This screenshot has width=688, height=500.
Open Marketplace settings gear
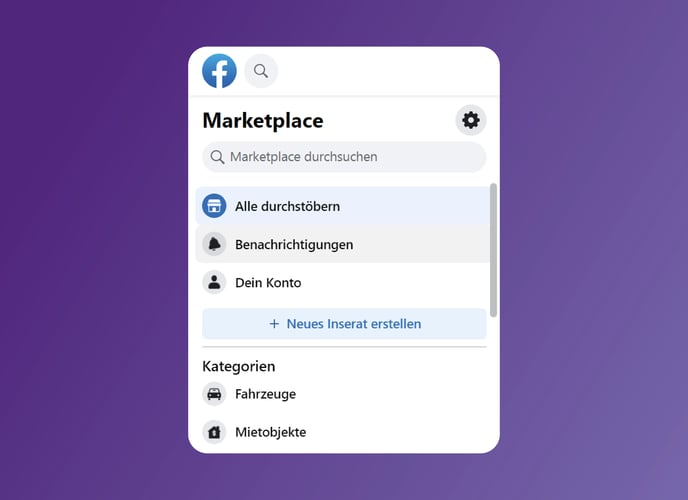[x=471, y=120]
